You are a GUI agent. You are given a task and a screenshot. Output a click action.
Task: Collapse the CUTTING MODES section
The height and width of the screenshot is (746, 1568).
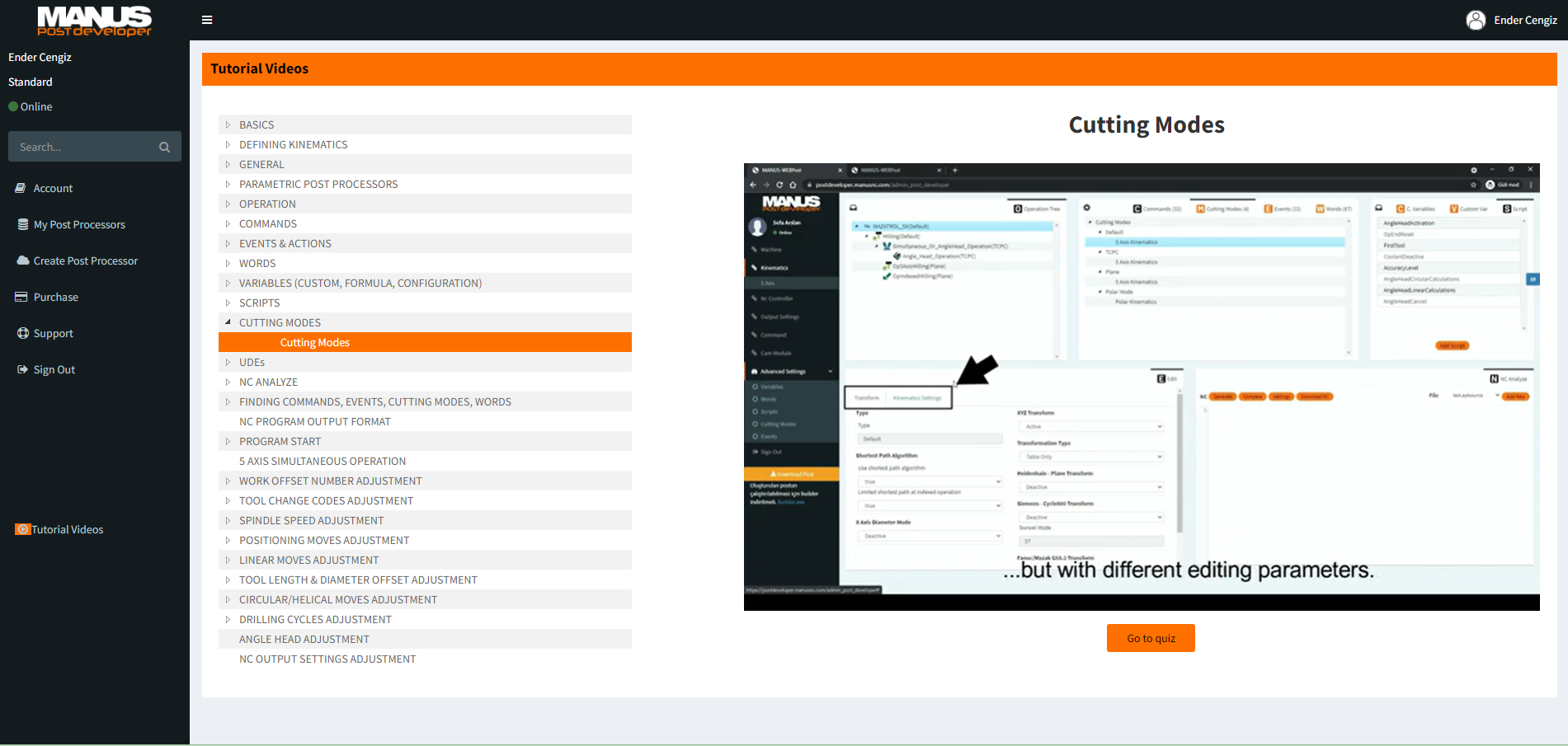pyautogui.click(x=228, y=323)
